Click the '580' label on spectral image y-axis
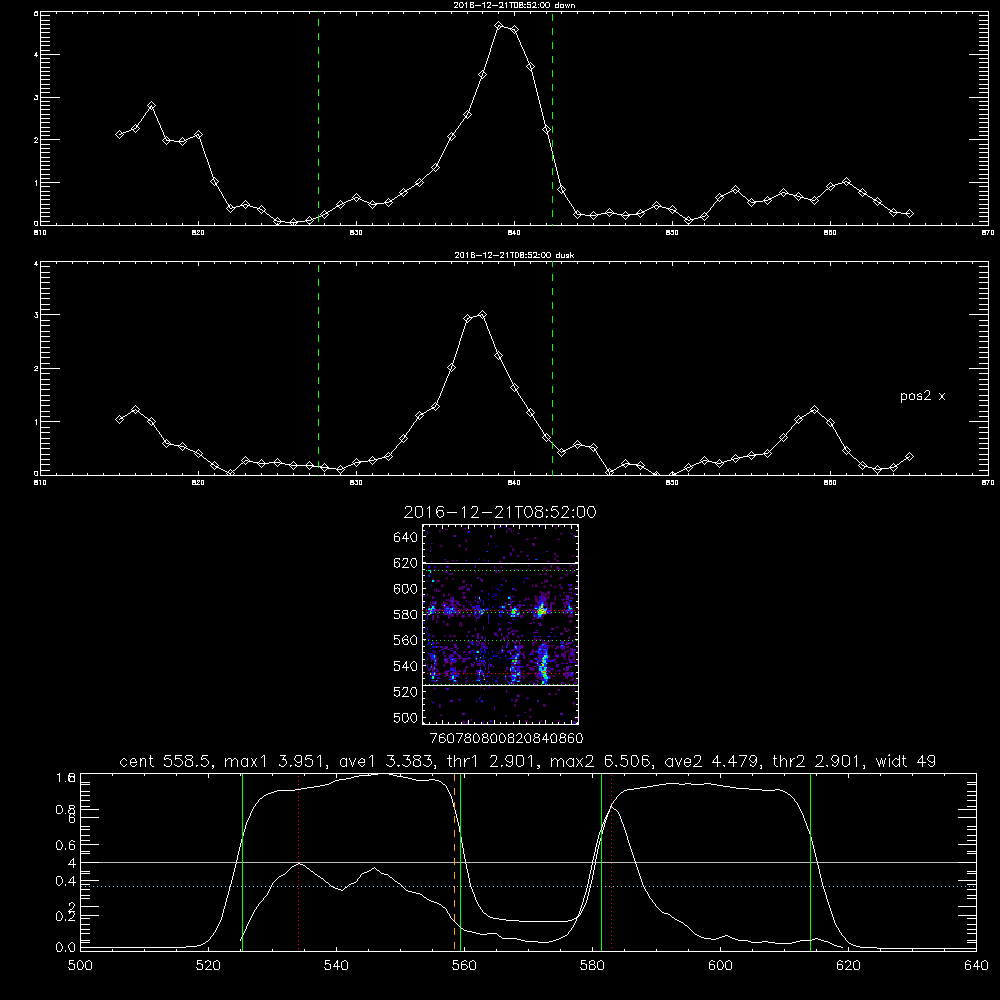 coord(406,615)
